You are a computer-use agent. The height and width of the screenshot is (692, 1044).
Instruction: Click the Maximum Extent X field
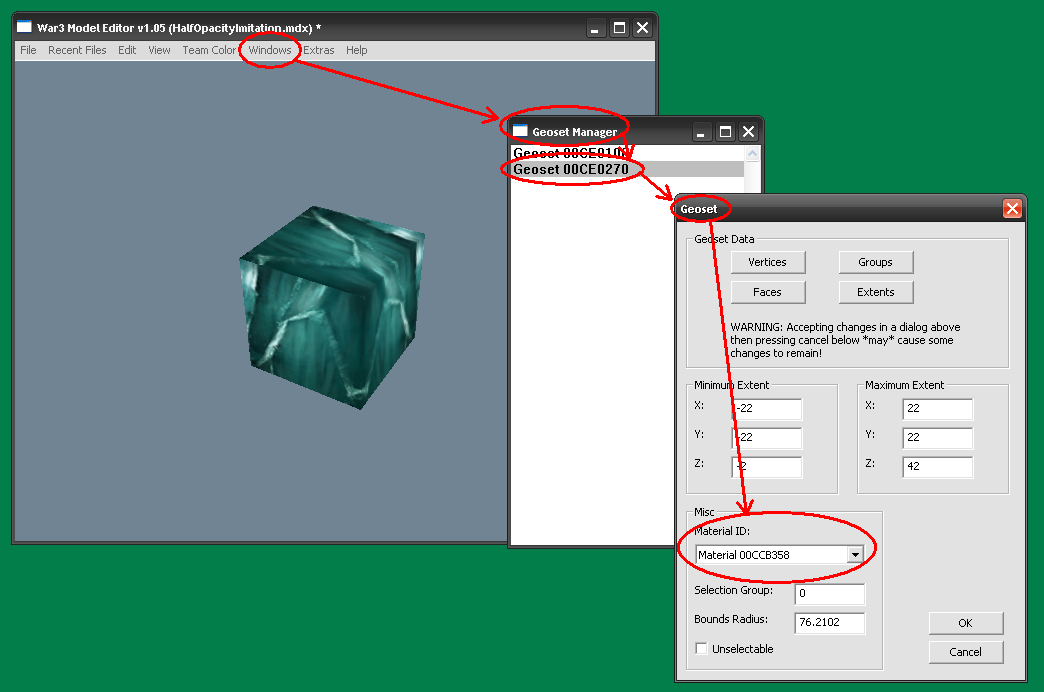(937, 408)
